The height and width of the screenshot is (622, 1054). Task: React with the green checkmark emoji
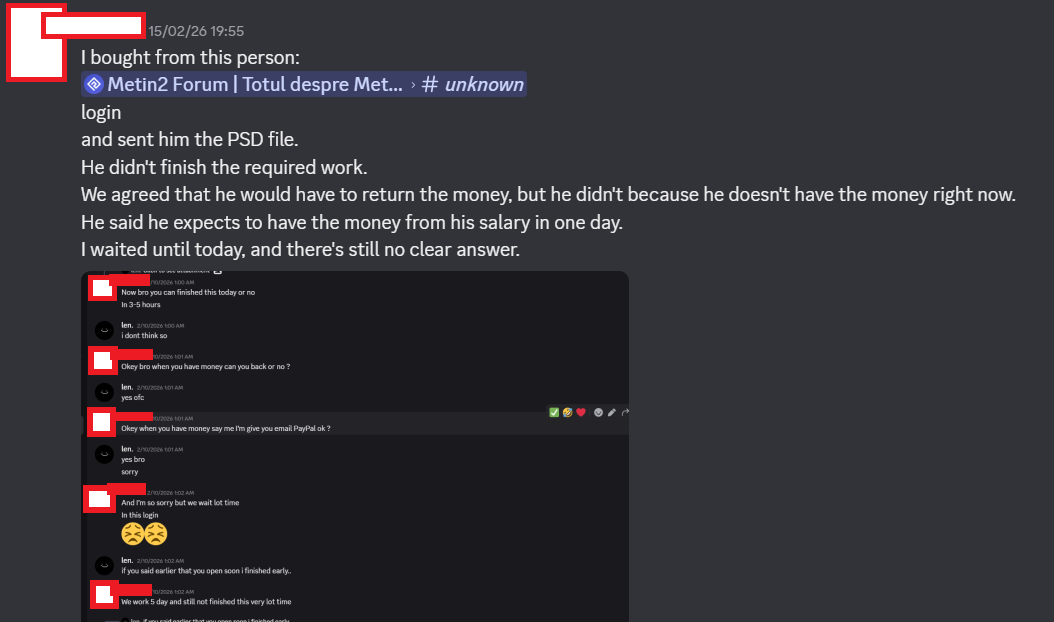[x=553, y=412]
